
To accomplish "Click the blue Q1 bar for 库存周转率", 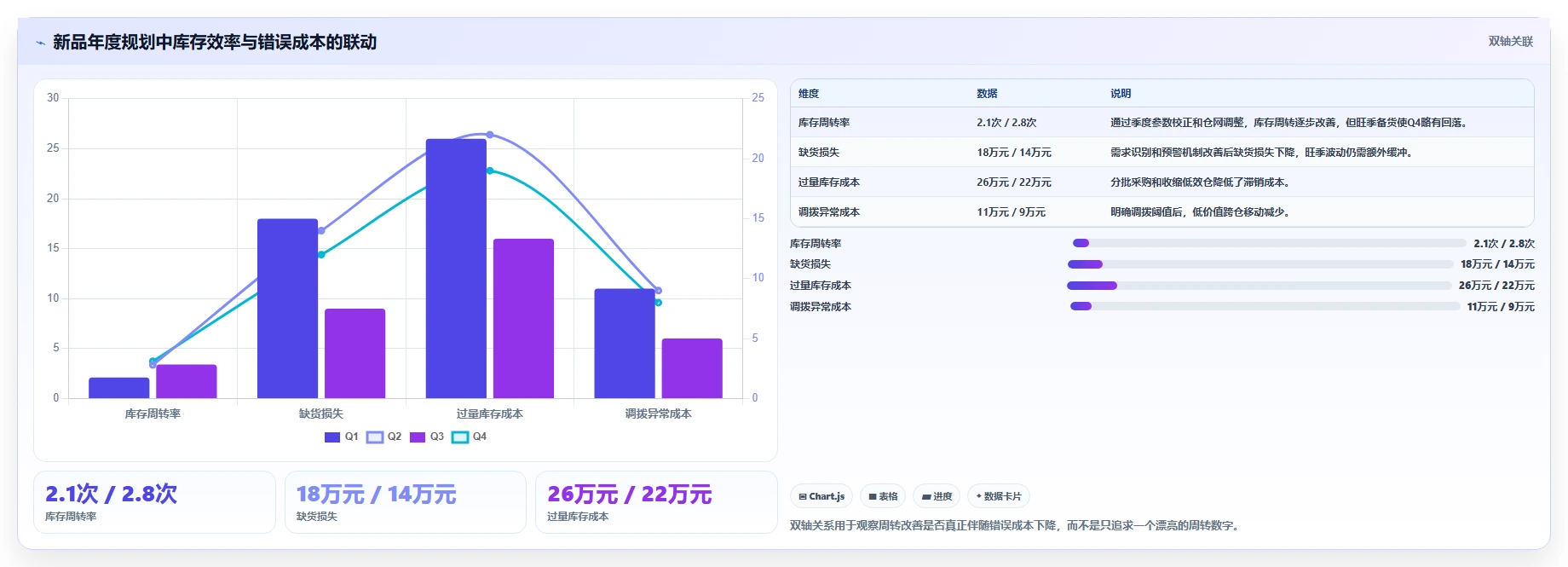I will tap(118, 388).
